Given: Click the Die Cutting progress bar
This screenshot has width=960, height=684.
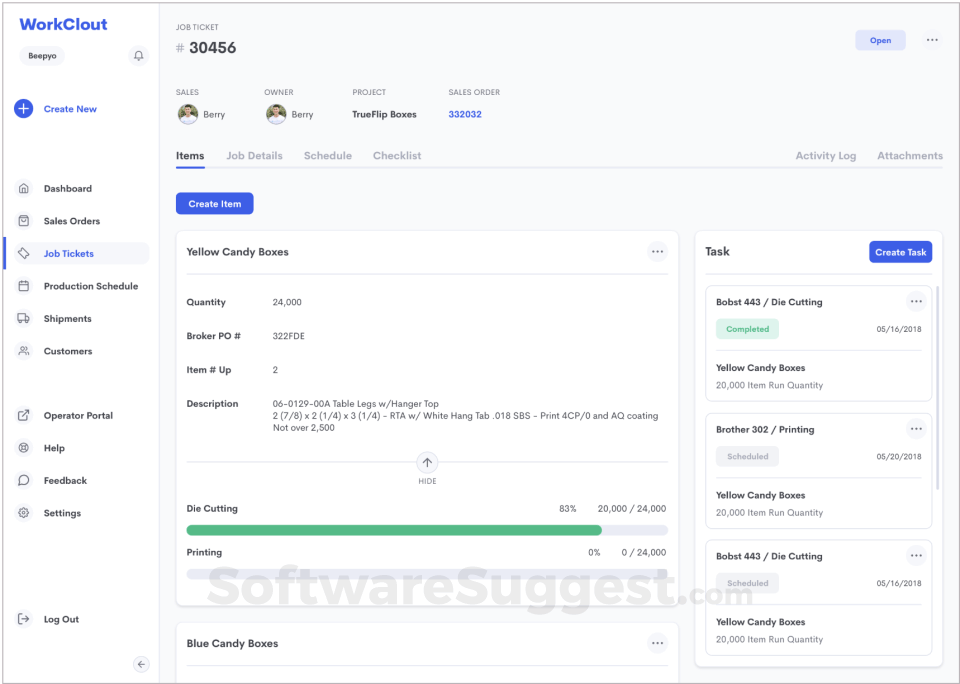Looking at the screenshot, I should click(427, 530).
